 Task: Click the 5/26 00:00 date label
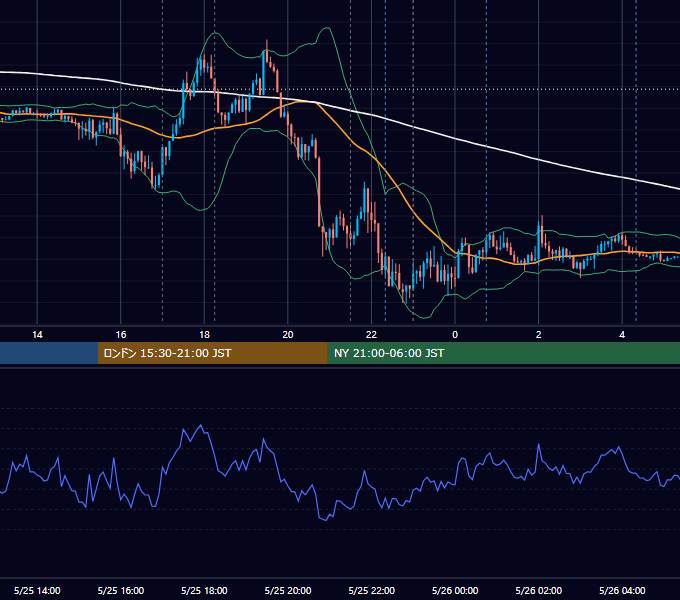(x=455, y=590)
